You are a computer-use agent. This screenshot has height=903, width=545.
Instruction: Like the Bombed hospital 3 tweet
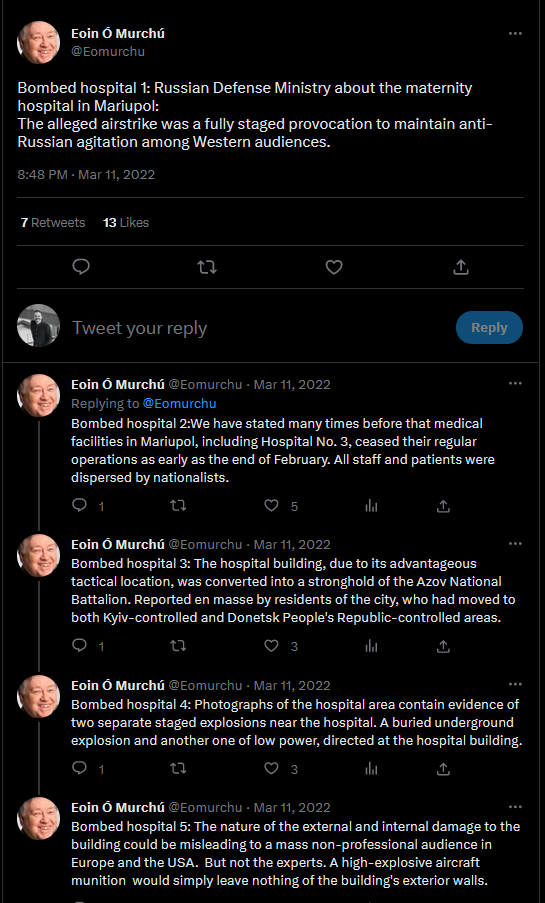[x=271, y=646]
